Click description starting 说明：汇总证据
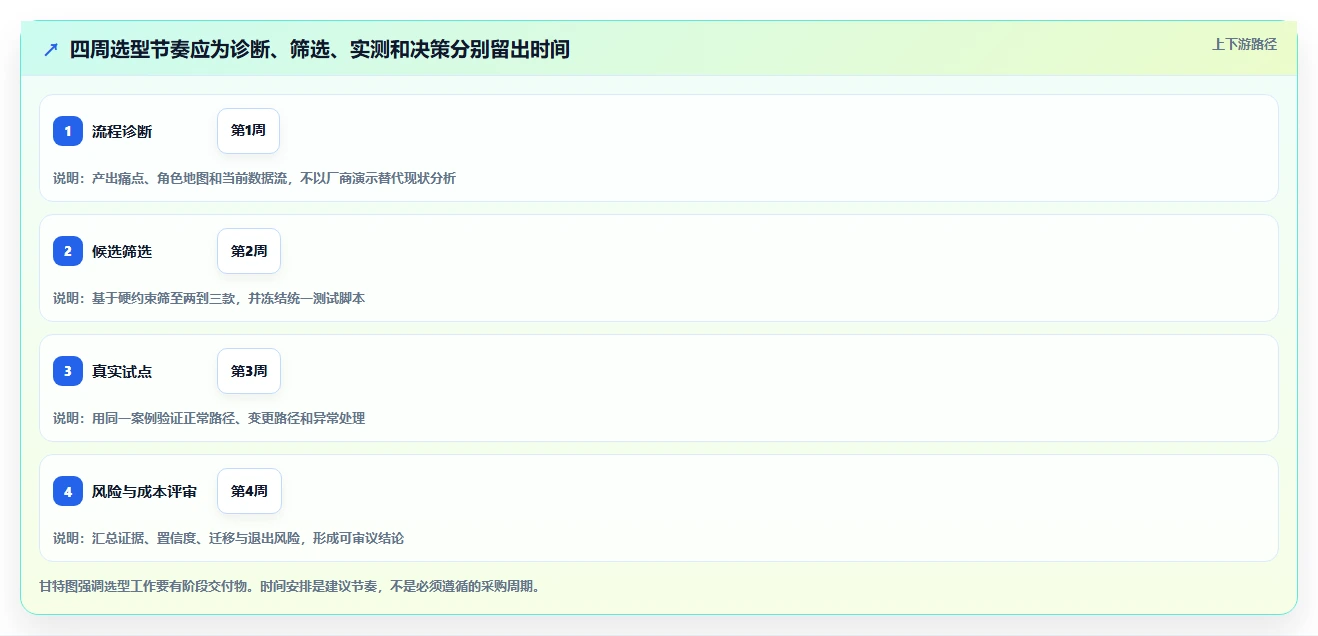 pos(228,538)
